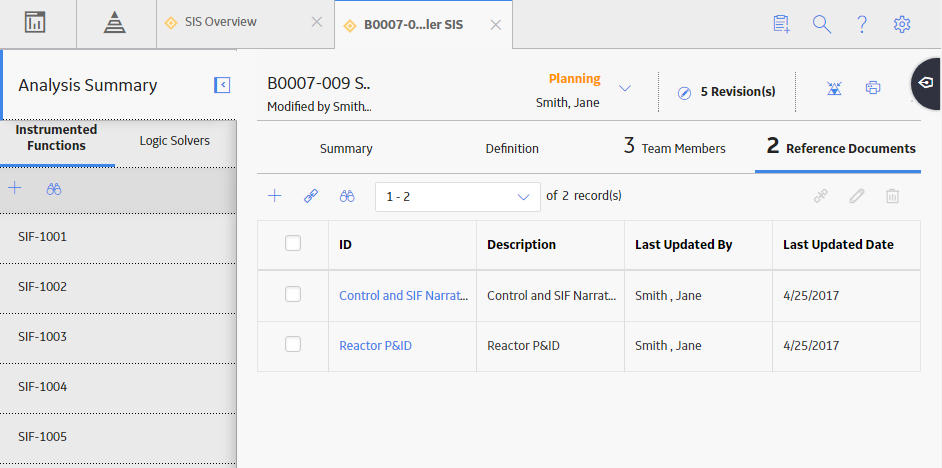Open the Reactor P&ID link
This screenshot has height=468, width=942.
coord(375,346)
